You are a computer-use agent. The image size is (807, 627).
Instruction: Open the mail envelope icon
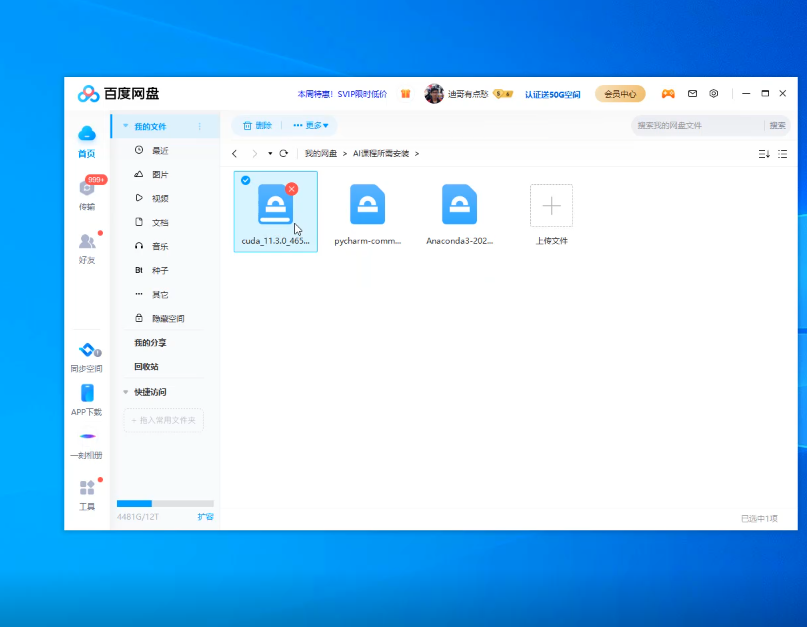692,94
